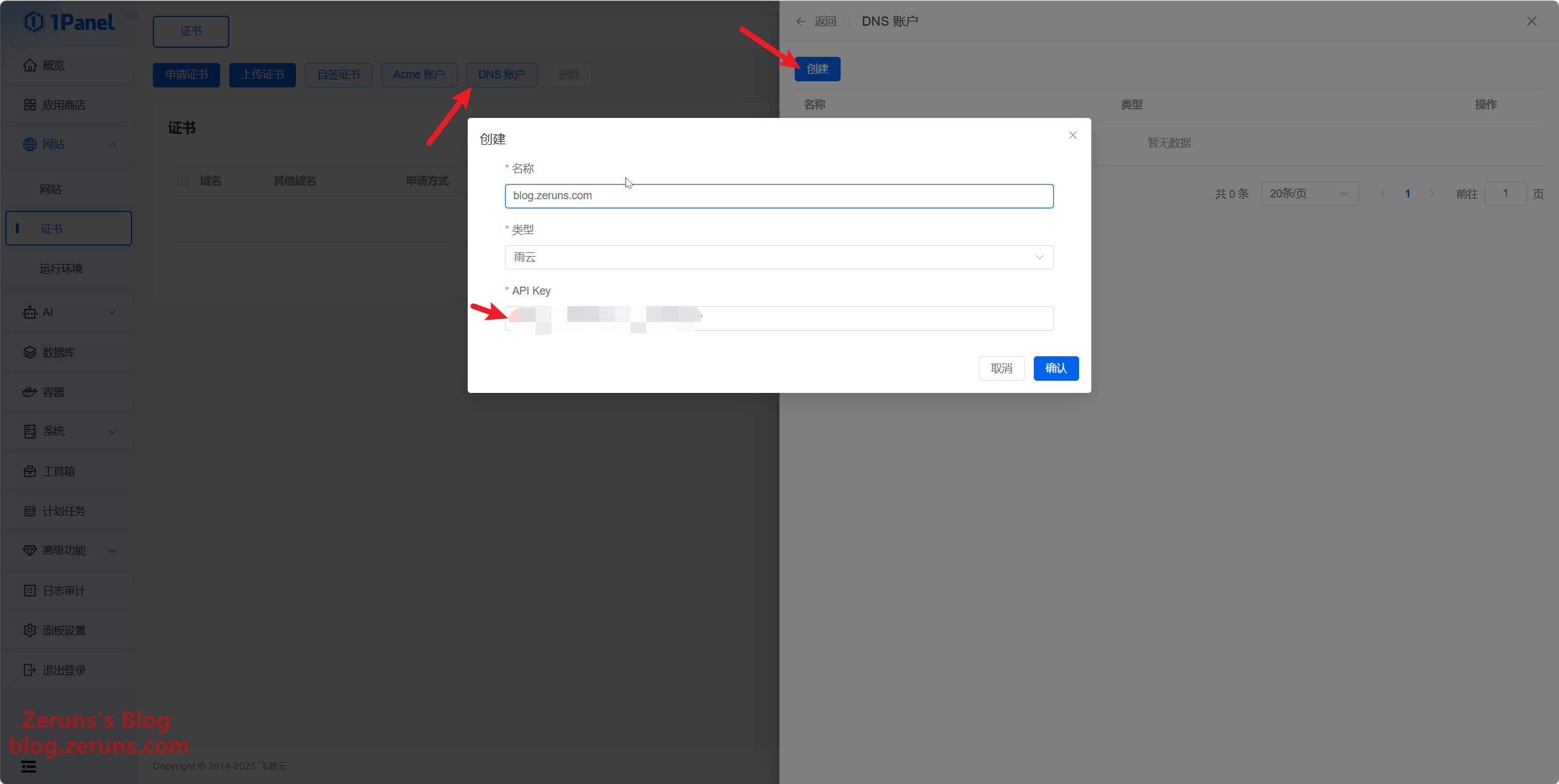
Task: Click the Database layers icon
Action: point(29,353)
